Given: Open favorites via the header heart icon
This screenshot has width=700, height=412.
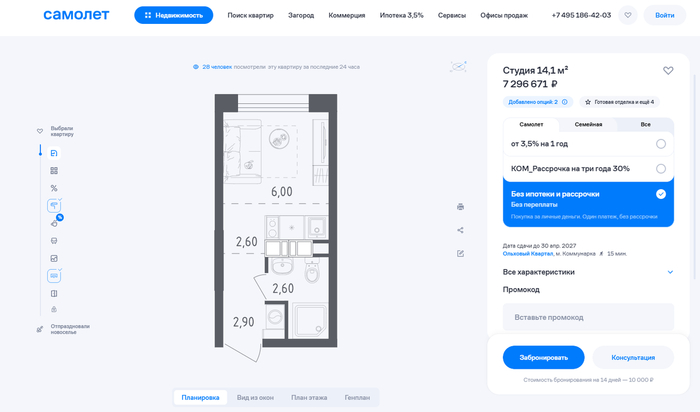Looking at the screenshot, I should 627,16.
